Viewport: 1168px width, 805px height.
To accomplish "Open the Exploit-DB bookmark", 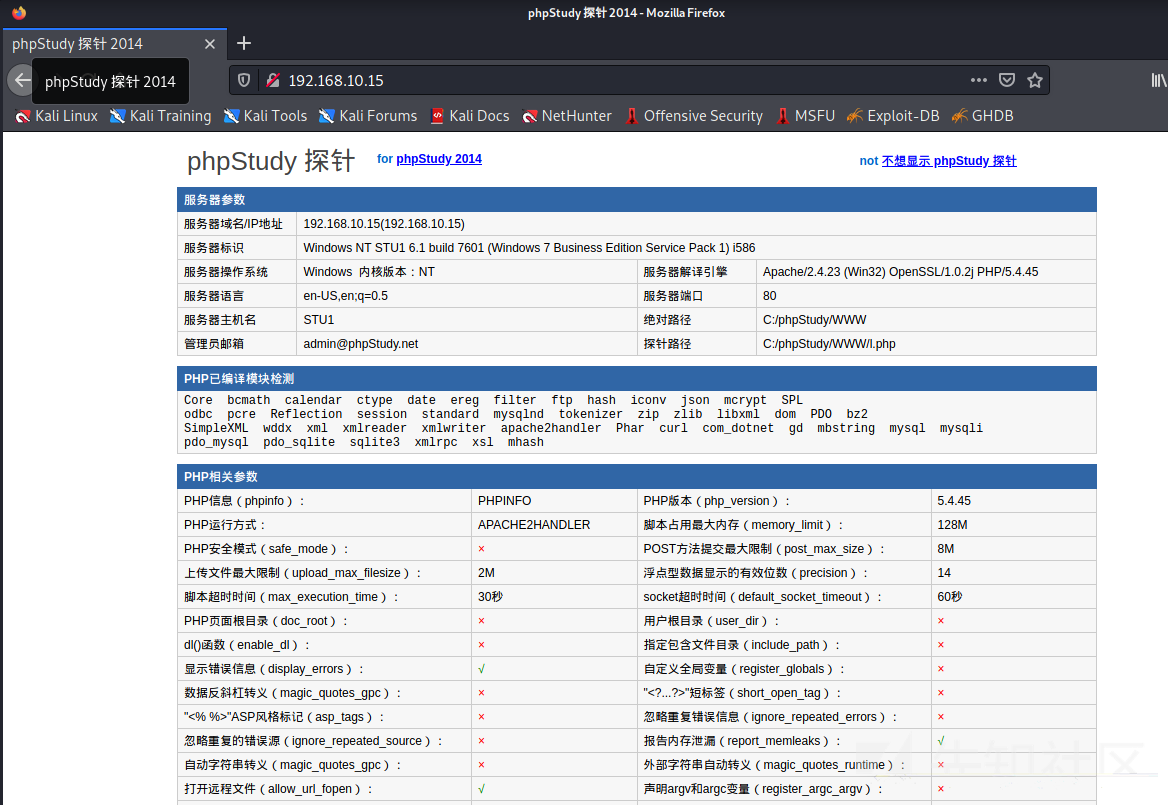I will point(893,116).
